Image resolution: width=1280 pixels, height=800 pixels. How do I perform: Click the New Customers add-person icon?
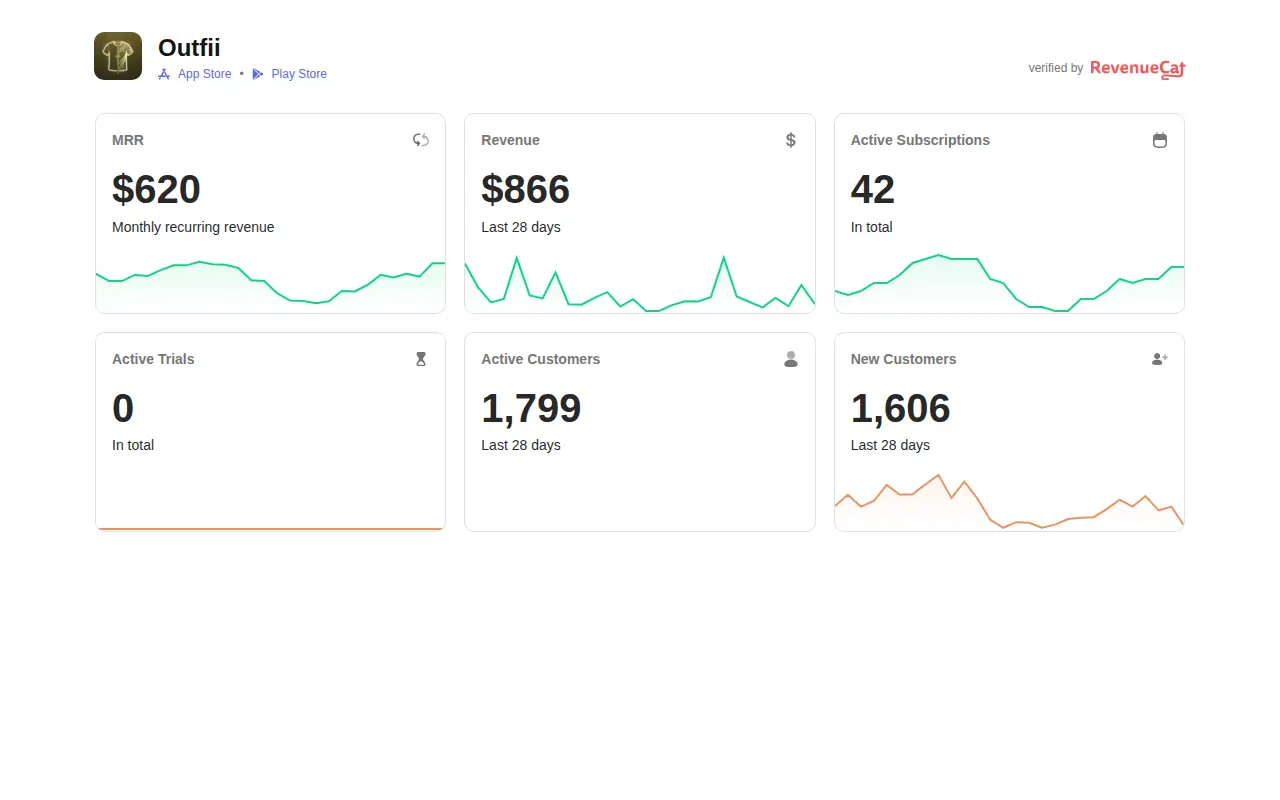click(1160, 359)
